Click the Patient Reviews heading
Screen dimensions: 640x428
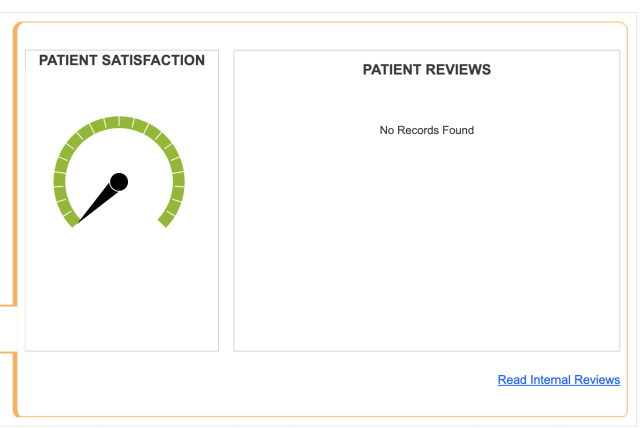tap(426, 70)
